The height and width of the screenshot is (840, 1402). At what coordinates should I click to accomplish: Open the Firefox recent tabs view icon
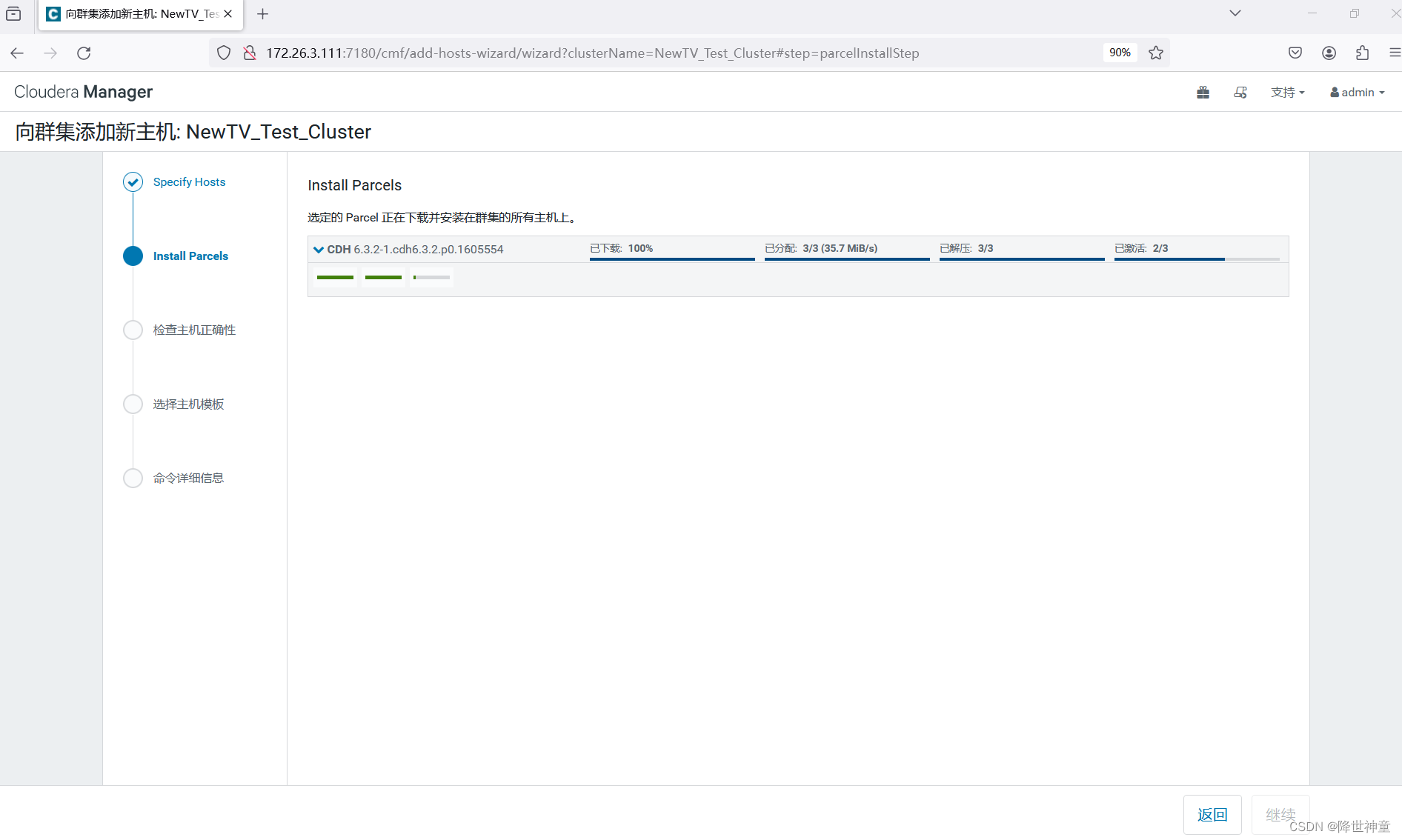13,13
